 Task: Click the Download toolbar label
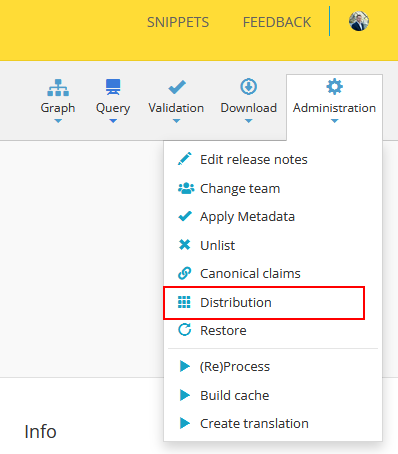coord(249,108)
